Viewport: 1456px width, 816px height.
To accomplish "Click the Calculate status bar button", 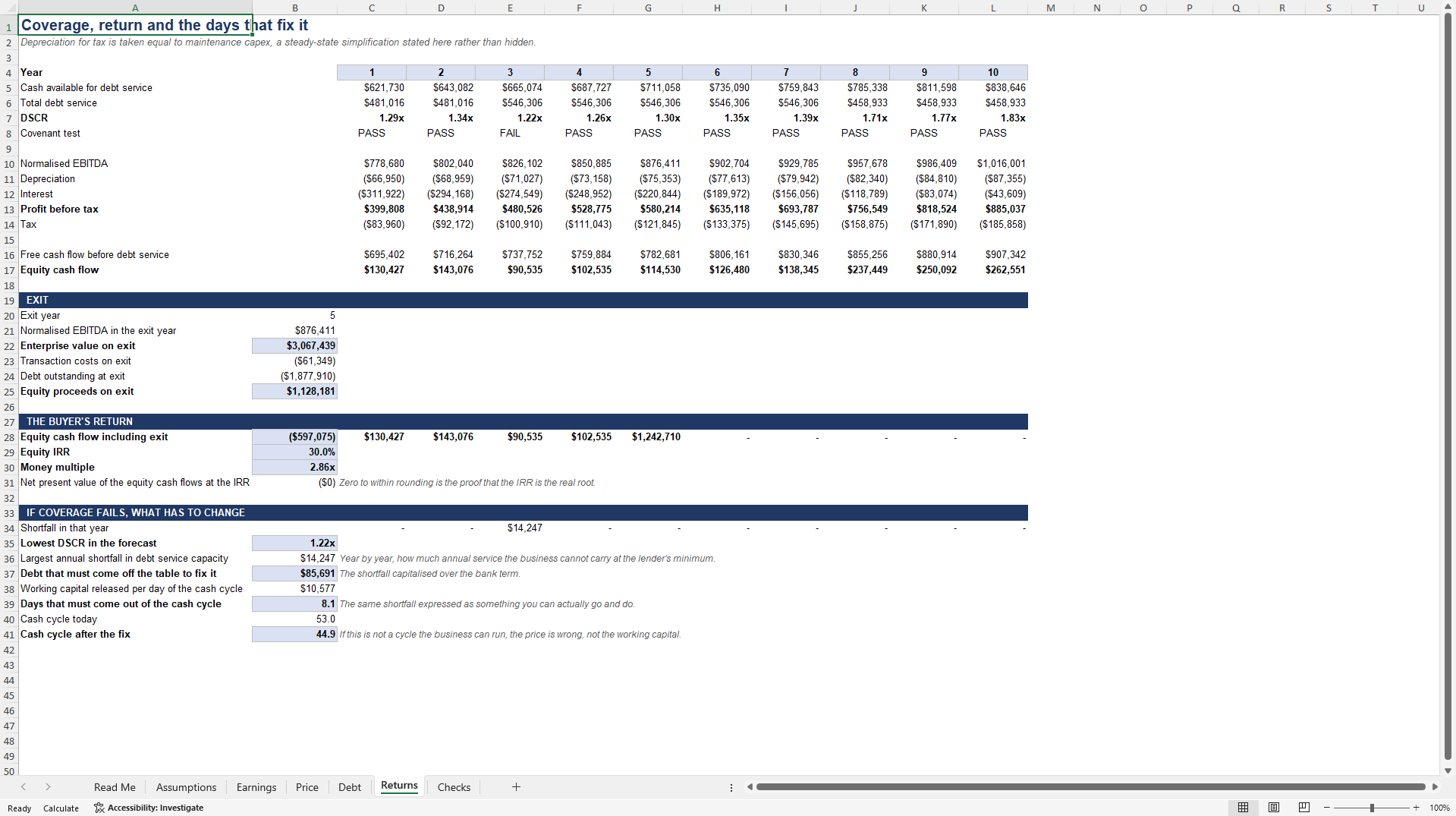I will 61,808.
